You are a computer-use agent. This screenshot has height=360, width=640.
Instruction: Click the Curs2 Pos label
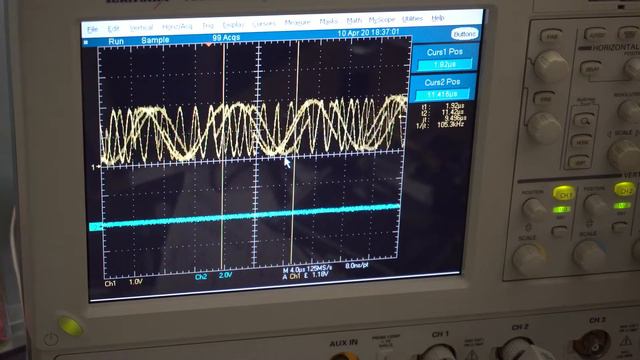tap(442, 82)
